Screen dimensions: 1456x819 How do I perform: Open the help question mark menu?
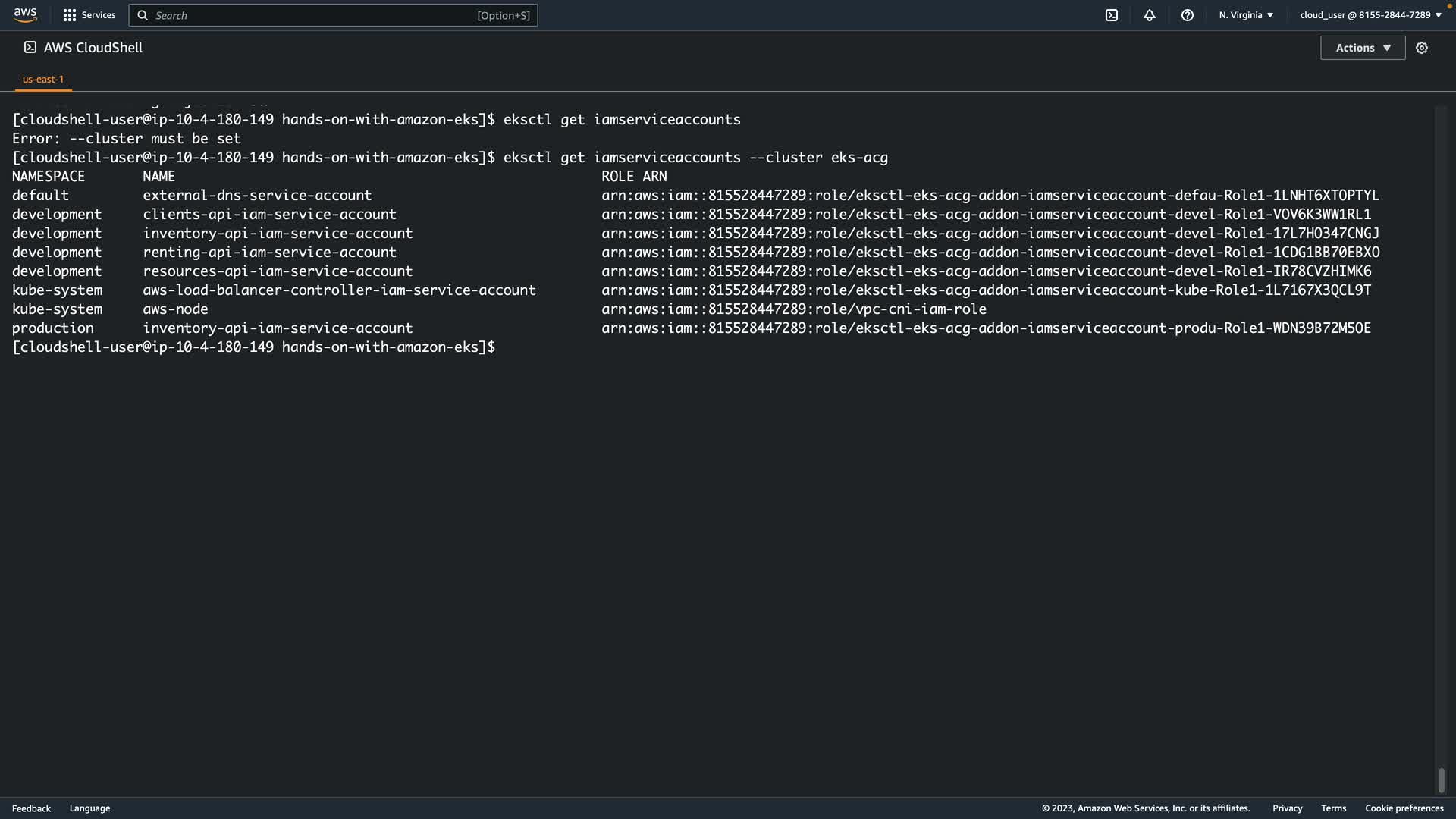(1188, 15)
